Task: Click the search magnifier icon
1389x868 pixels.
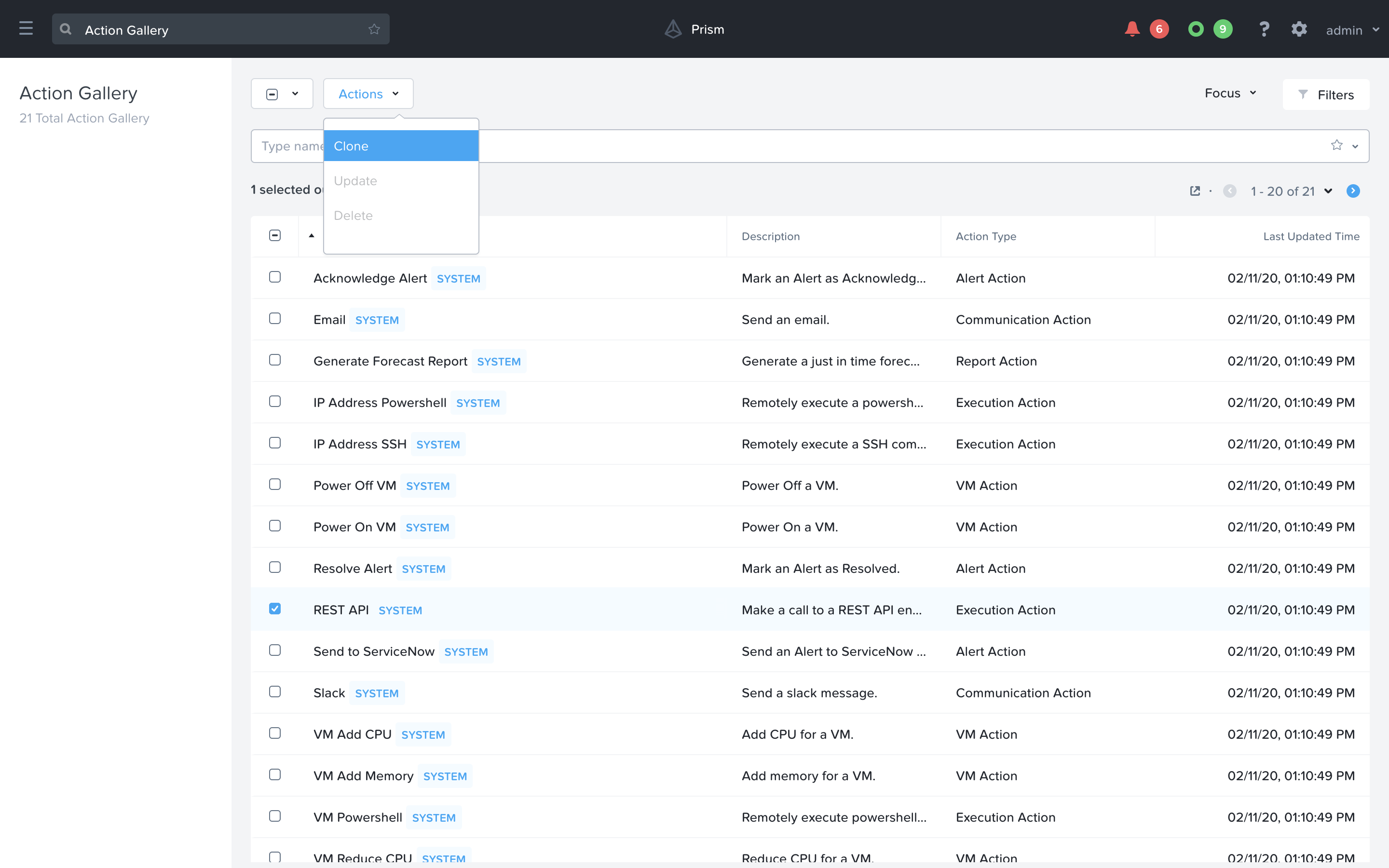Action: pos(66,29)
